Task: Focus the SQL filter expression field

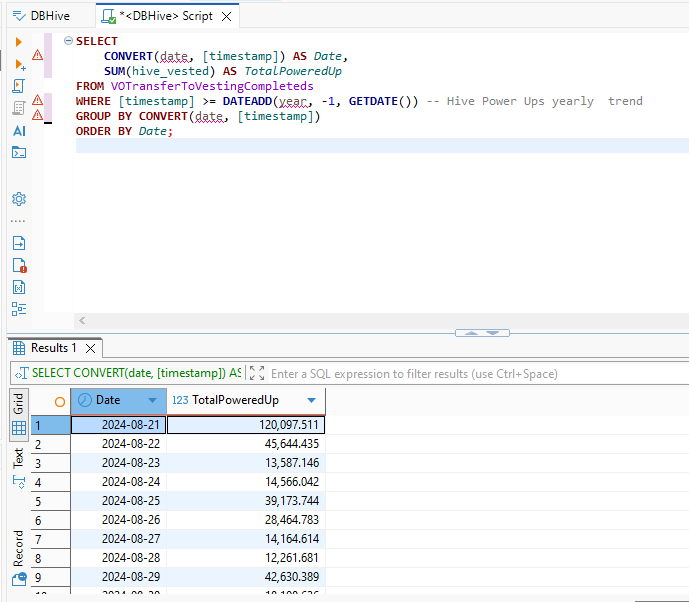Action: point(479,374)
